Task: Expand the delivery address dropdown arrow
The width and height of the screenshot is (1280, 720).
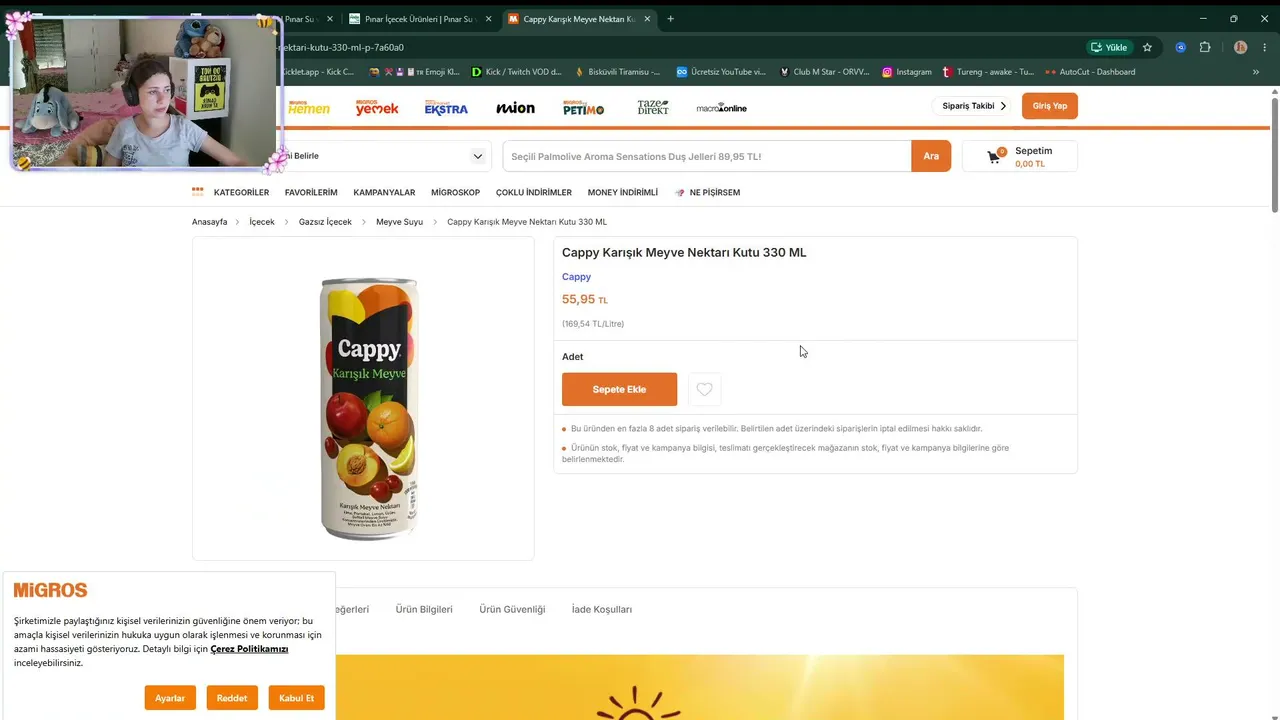Action: click(478, 156)
